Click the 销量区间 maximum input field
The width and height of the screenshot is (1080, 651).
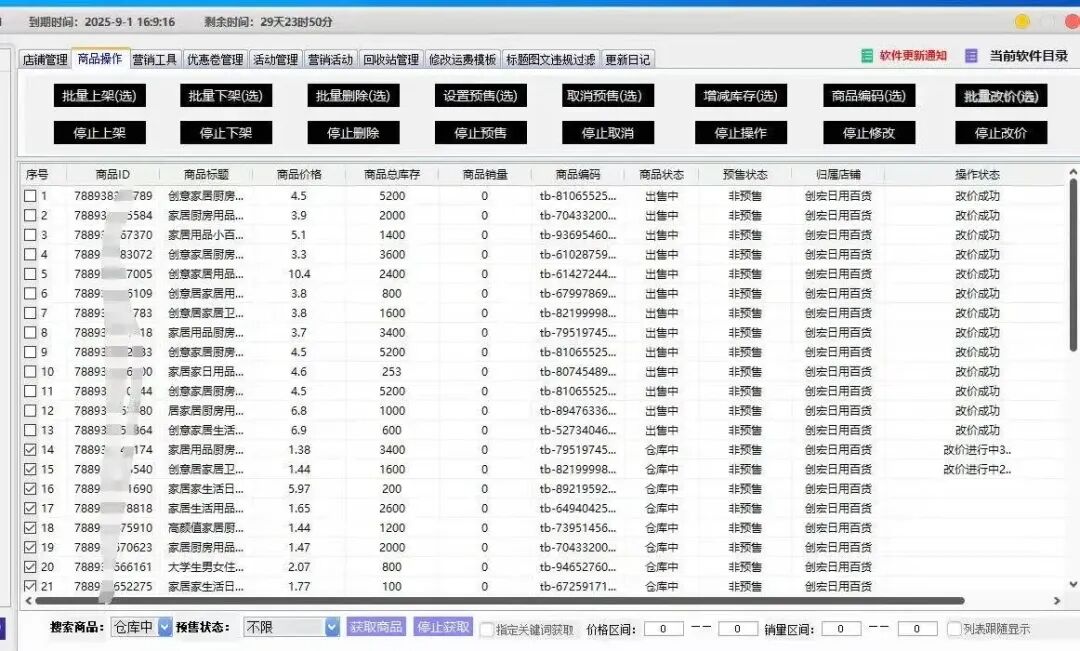[x=917, y=628]
